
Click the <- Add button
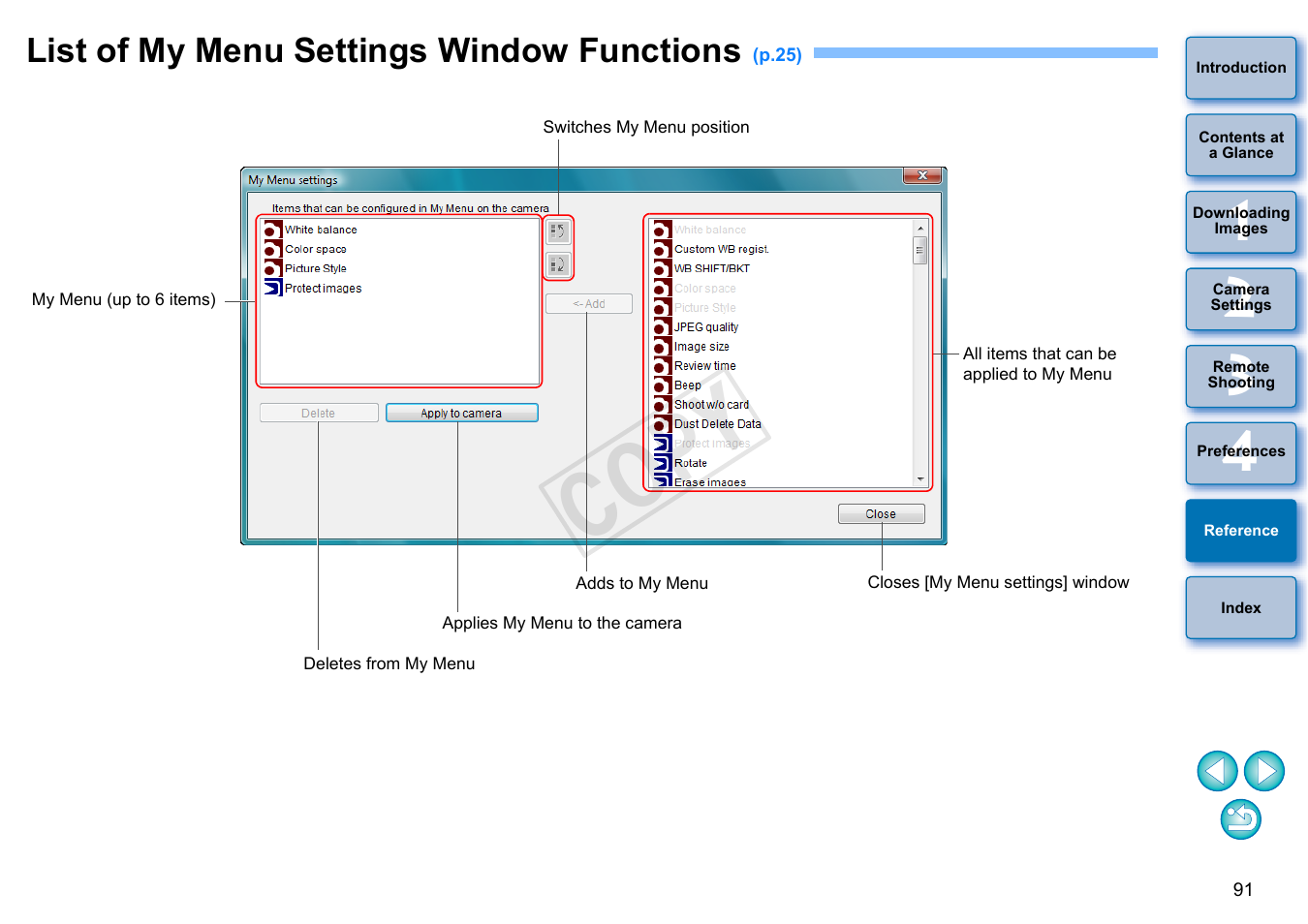(589, 303)
